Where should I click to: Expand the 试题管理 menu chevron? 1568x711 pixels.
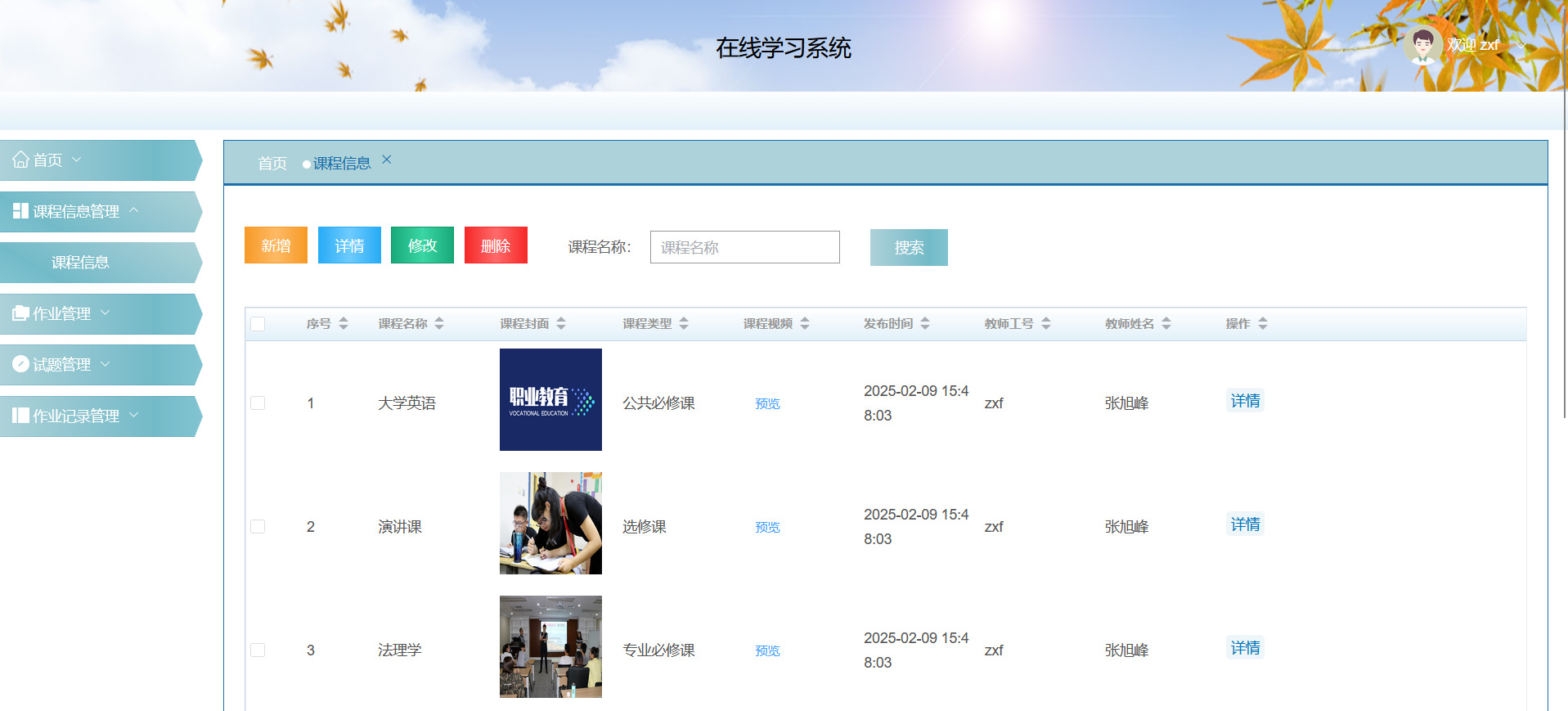[x=105, y=364]
